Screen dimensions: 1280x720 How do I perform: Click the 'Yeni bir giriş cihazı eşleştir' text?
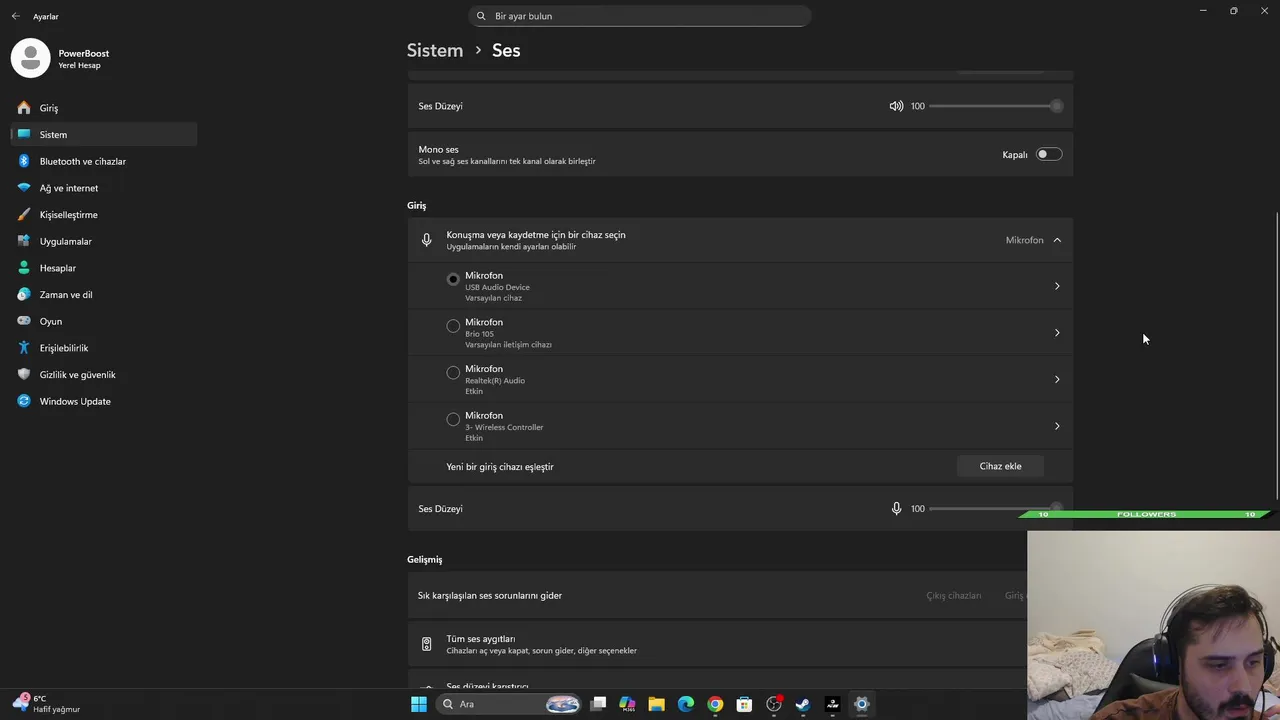point(500,467)
